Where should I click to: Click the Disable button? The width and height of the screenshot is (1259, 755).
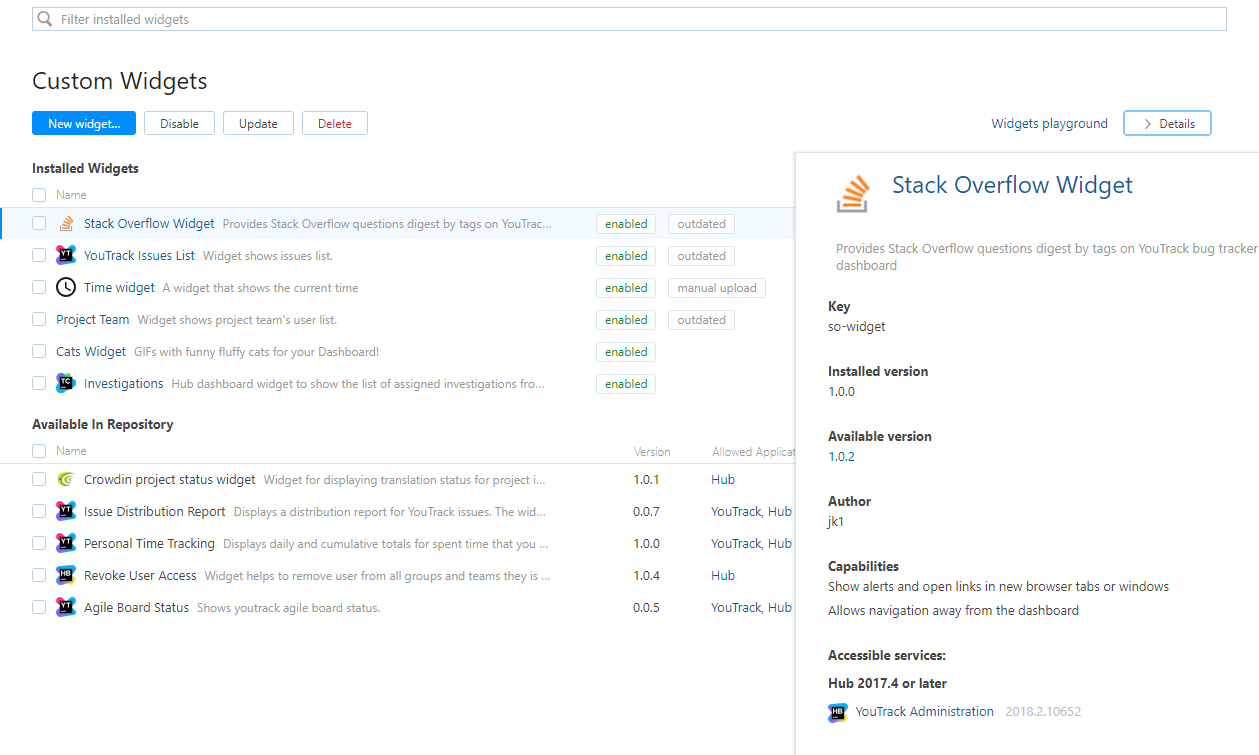(x=179, y=124)
